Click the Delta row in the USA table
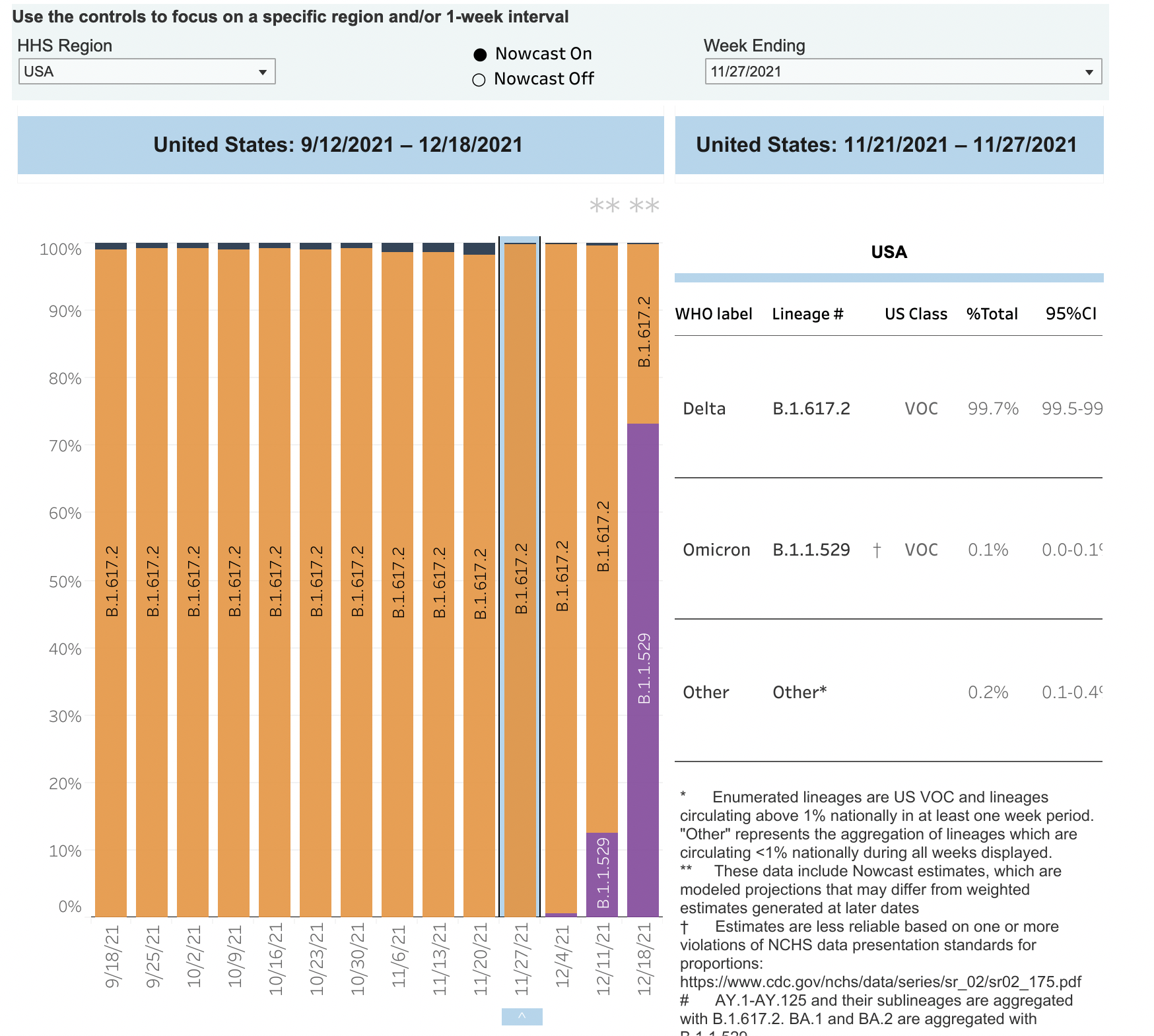Viewport: 1154px width, 1036px height. (858, 408)
